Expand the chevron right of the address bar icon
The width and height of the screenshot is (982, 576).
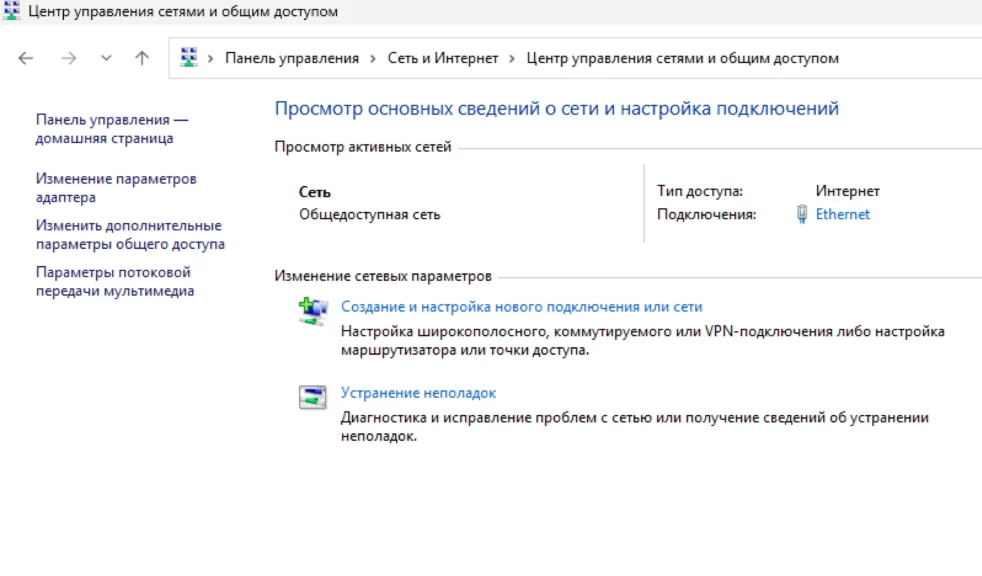[211, 58]
